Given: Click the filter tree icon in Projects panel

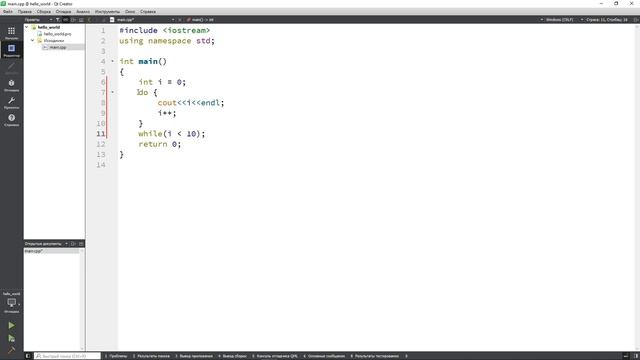Looking at the screenshot, I should [58, 20].
